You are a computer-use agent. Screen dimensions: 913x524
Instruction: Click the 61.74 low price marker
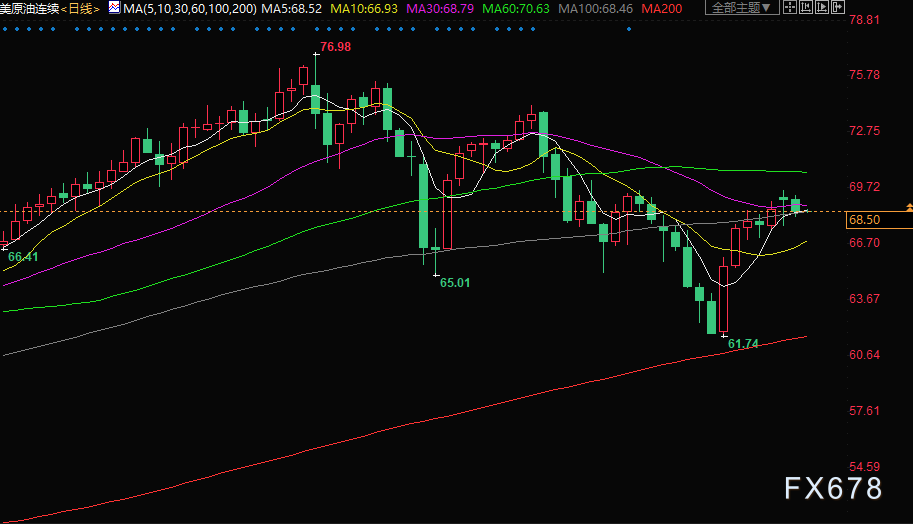pyautogui.click(x=744, y=344)
